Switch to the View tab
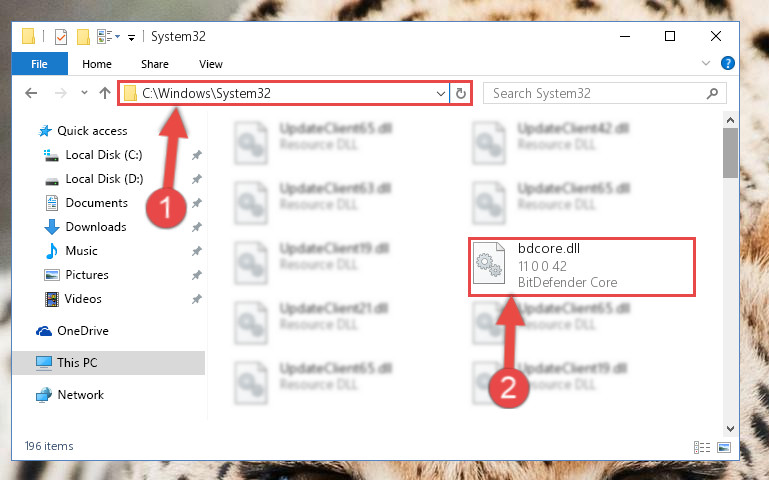This screenshot has height=480, width=769. (x=210, y=64)
